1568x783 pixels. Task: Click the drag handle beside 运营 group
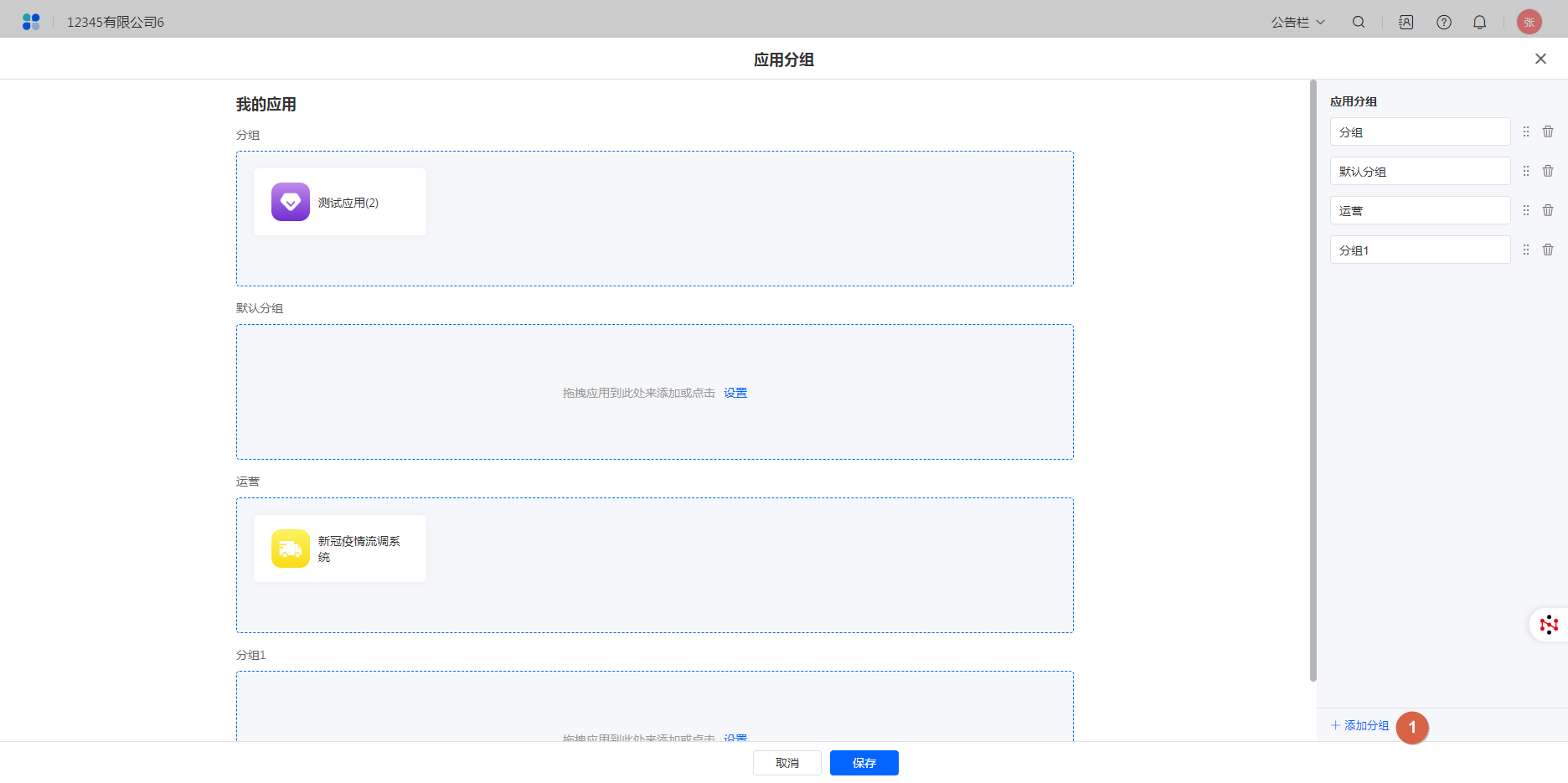pyautogui.click(x=1526, y=210)
